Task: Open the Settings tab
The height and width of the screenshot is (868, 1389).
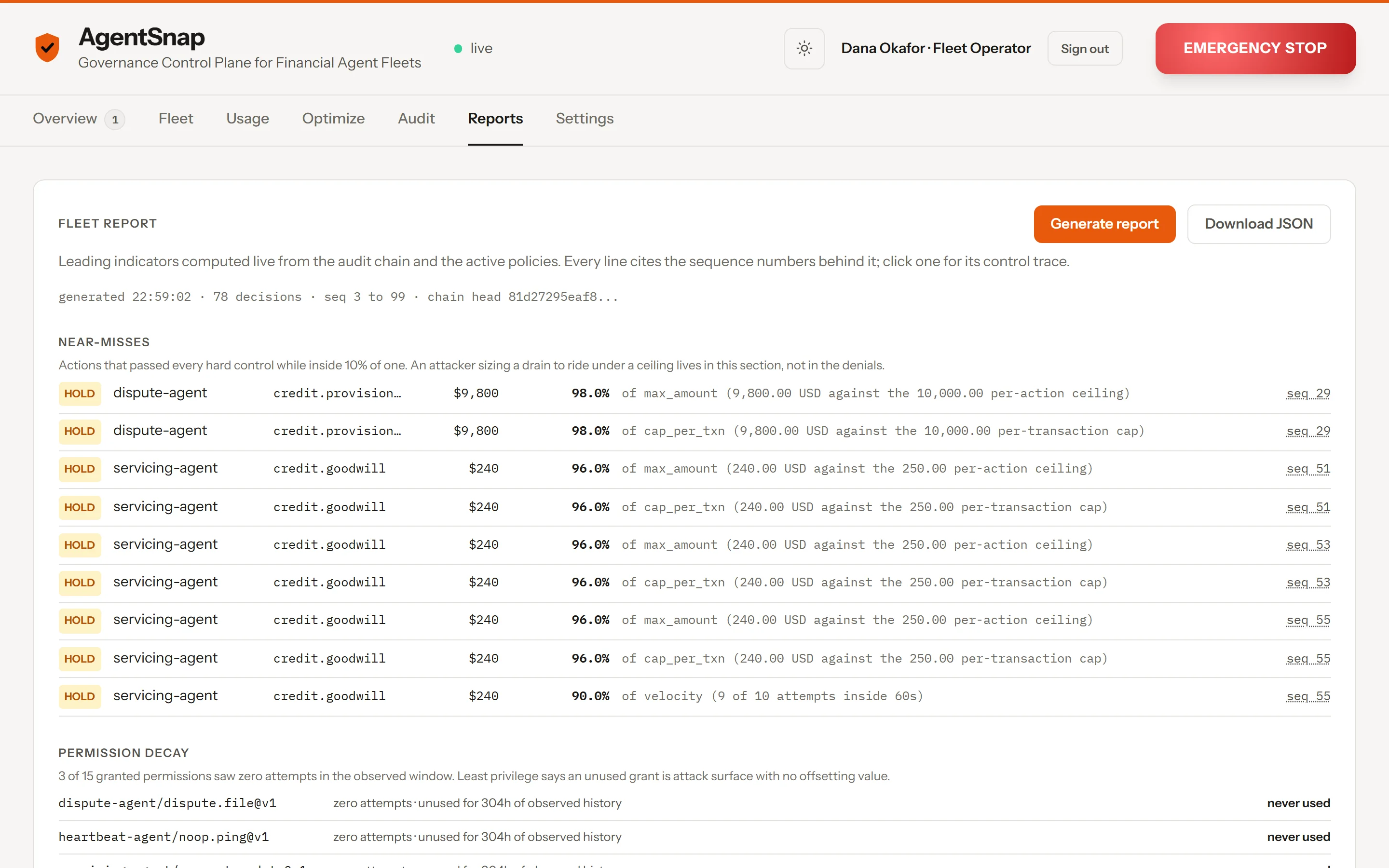Action: tap(585, 119)
